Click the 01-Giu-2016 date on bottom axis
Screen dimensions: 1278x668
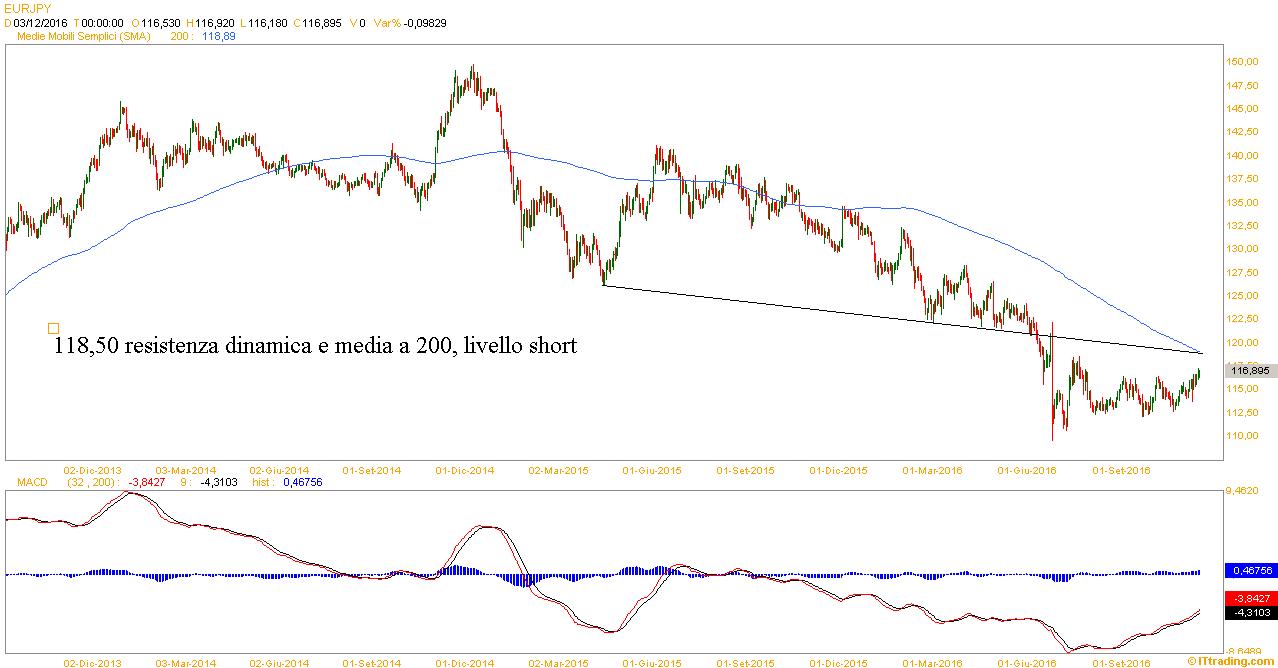(x=1029, y=662)
